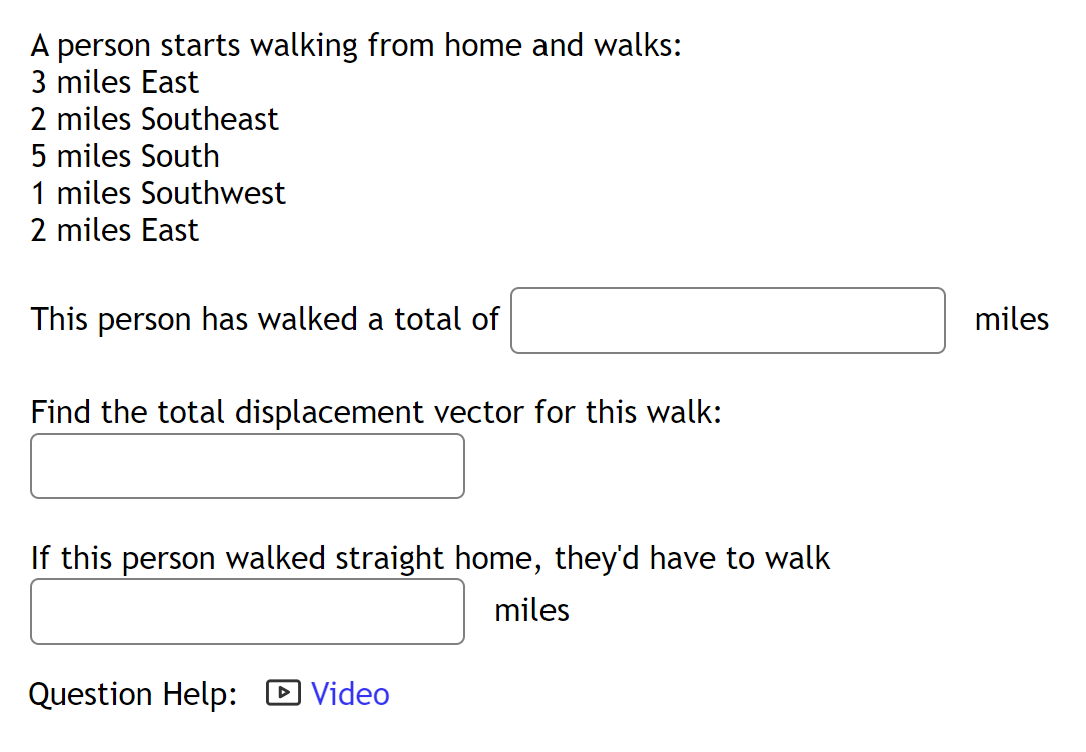Click the 'walked straight home' question text

tap(430, 558)
